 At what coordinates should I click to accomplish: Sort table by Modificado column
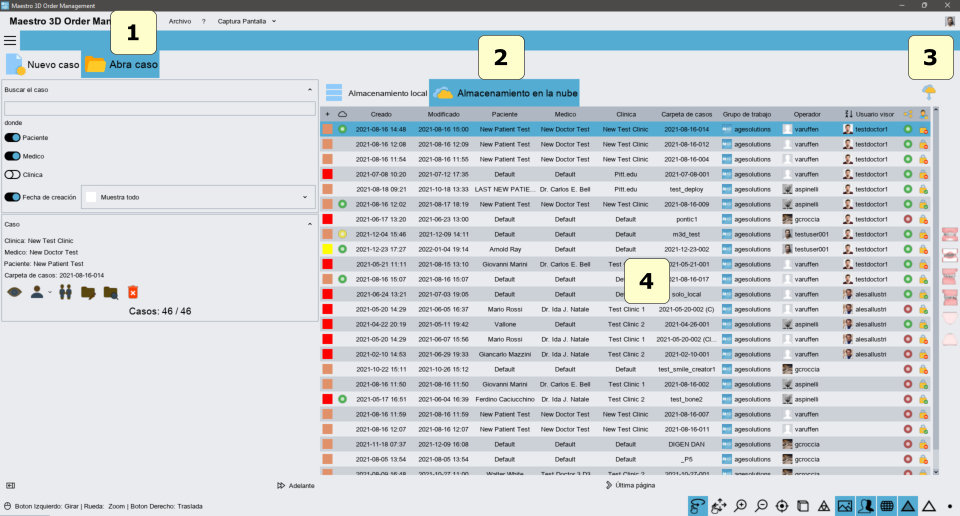point(443,114)
